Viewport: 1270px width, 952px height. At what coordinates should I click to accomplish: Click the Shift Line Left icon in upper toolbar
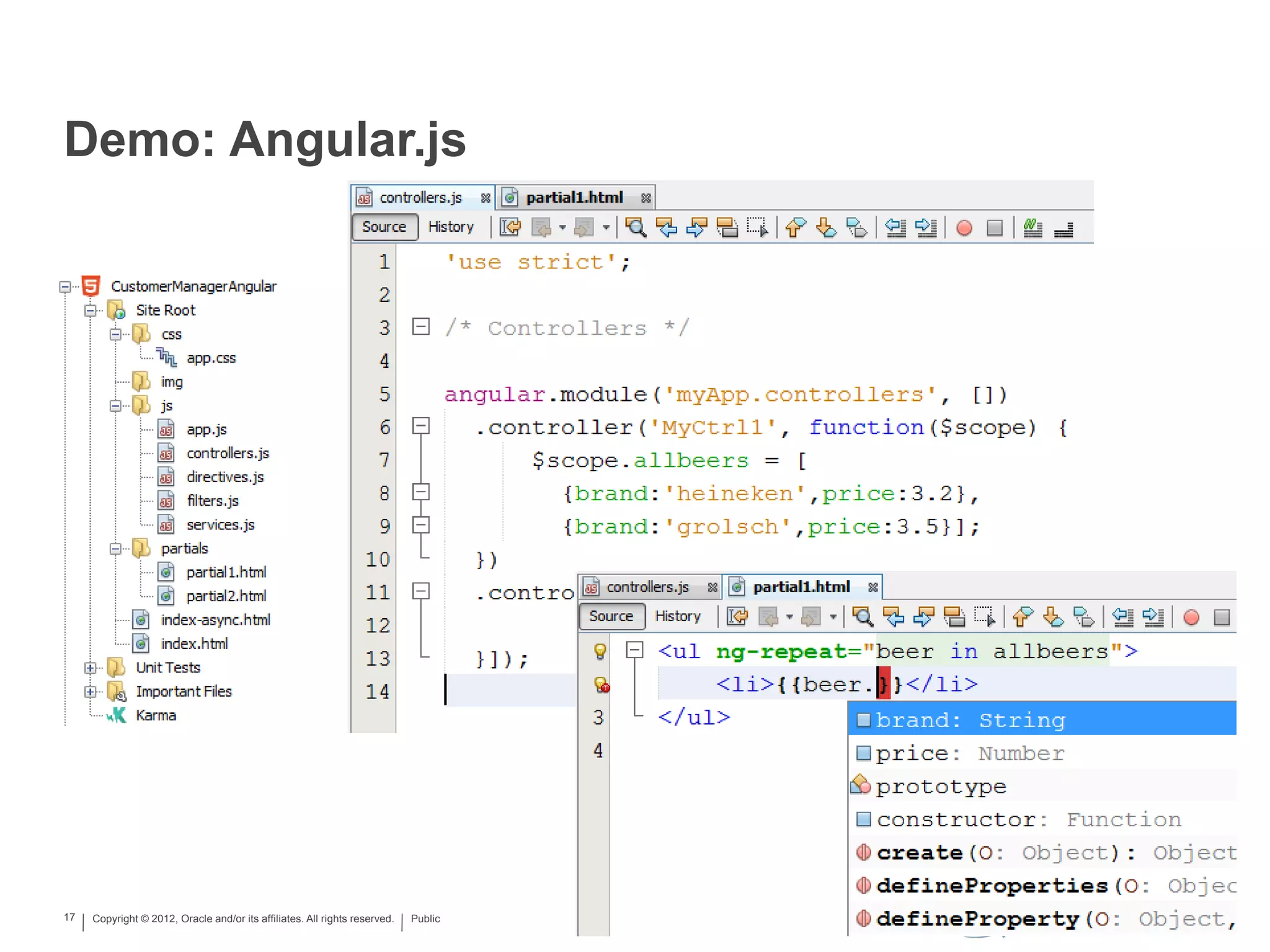pos(895,227)
